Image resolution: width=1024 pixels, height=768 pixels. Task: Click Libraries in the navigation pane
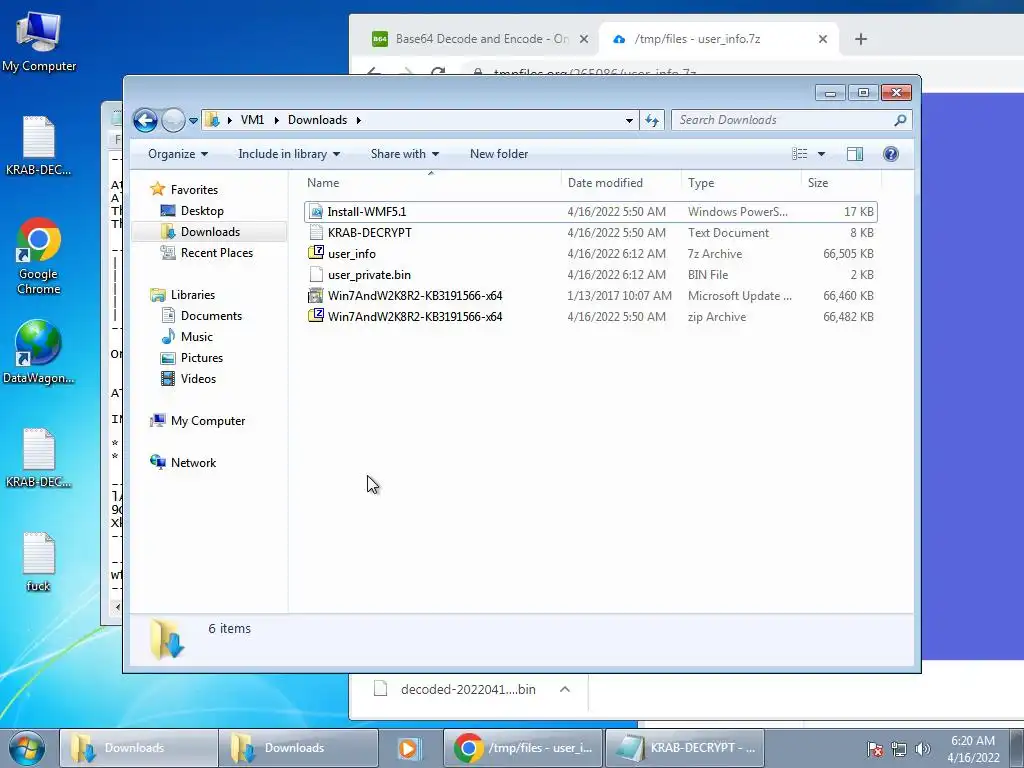(193, 295)
